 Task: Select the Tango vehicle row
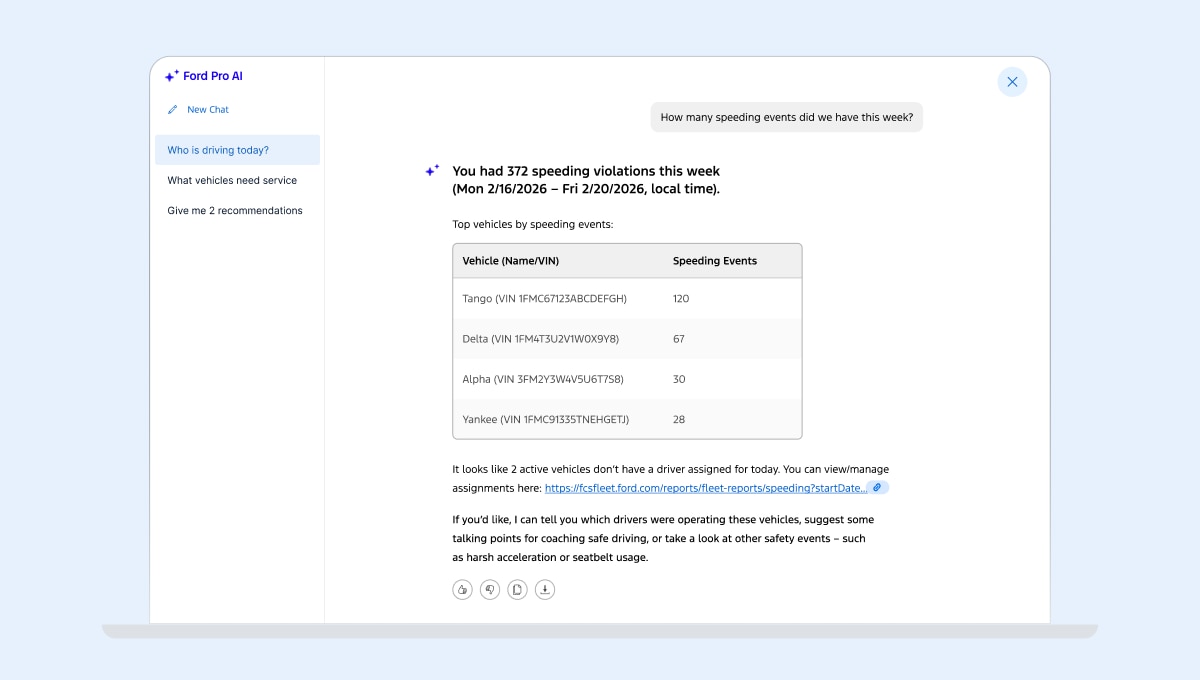click(x=627, y=298)
